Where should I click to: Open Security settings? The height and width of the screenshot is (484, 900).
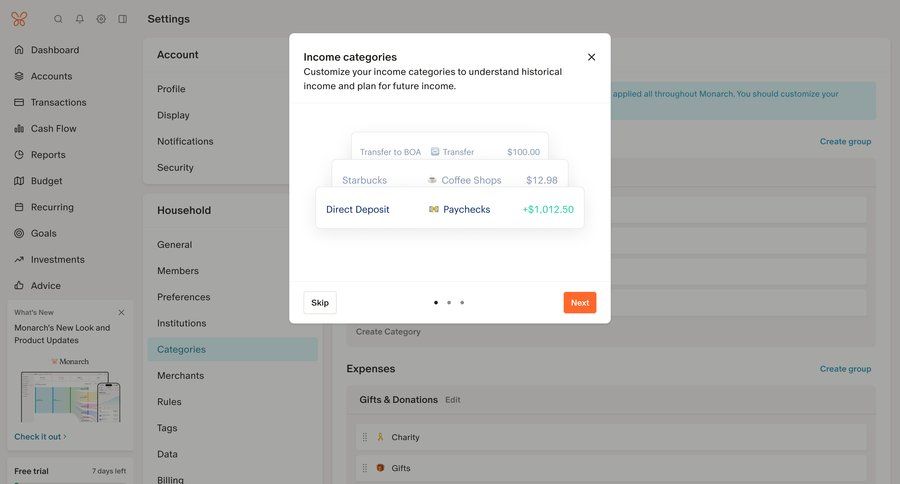click(175, 168)
